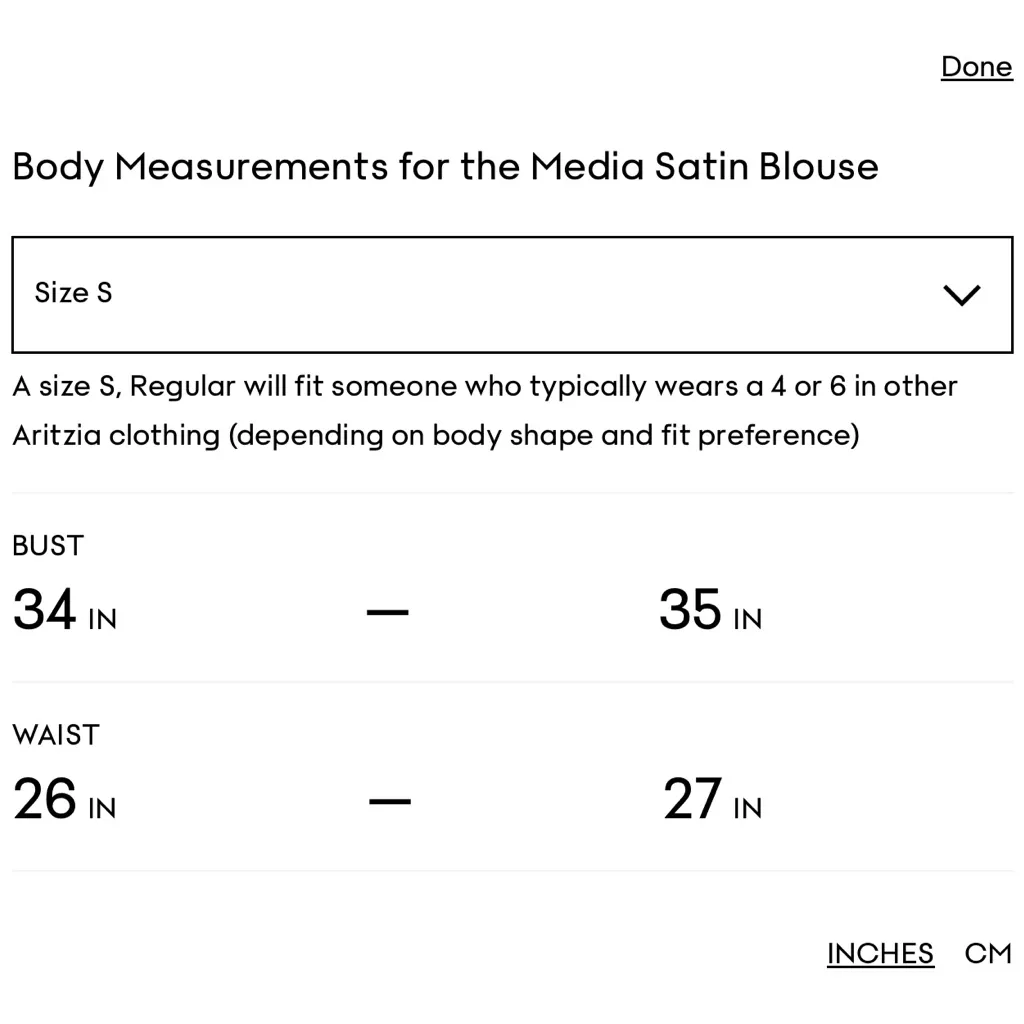Click "Media Satin Blouse" in the title
Viewport: 1024px width, 1024px height.
pyautogui.click(x=704, y=166)
